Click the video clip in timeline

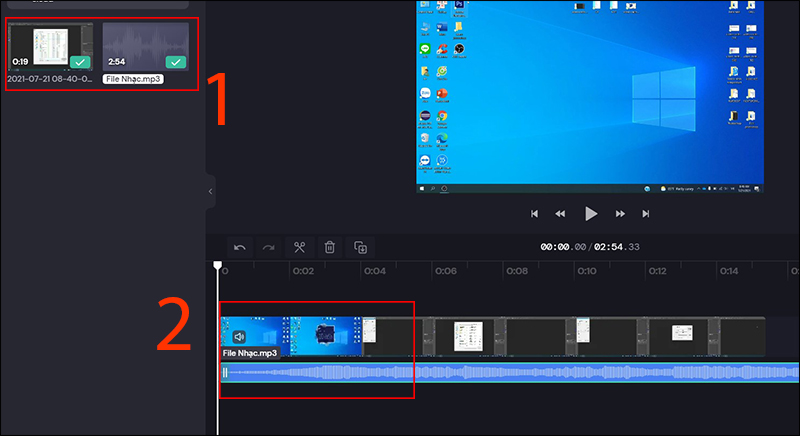(493, 336)
